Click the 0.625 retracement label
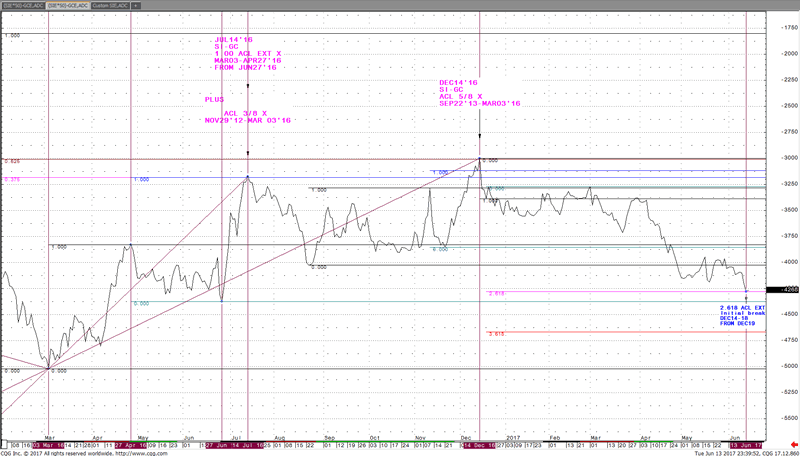 tap(12, 161)
